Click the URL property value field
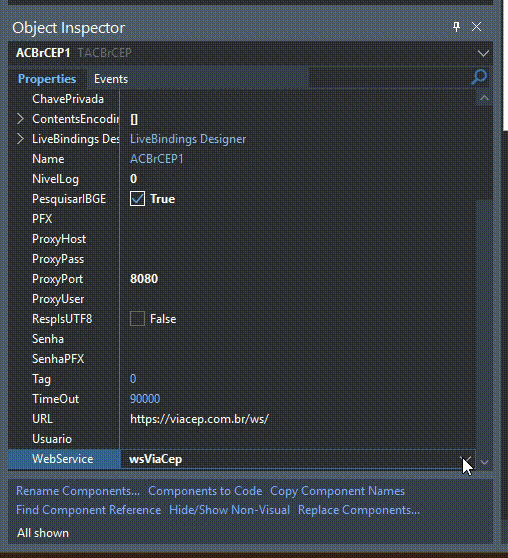Viewport: 508px width, 558px height. (x=298, y=419)
